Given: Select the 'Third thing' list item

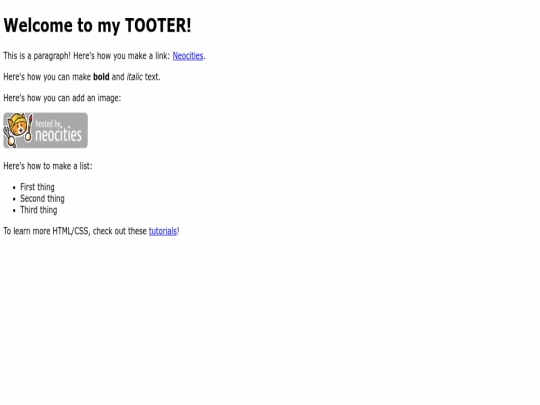Looking at the screenshot, I should point(39,210).
